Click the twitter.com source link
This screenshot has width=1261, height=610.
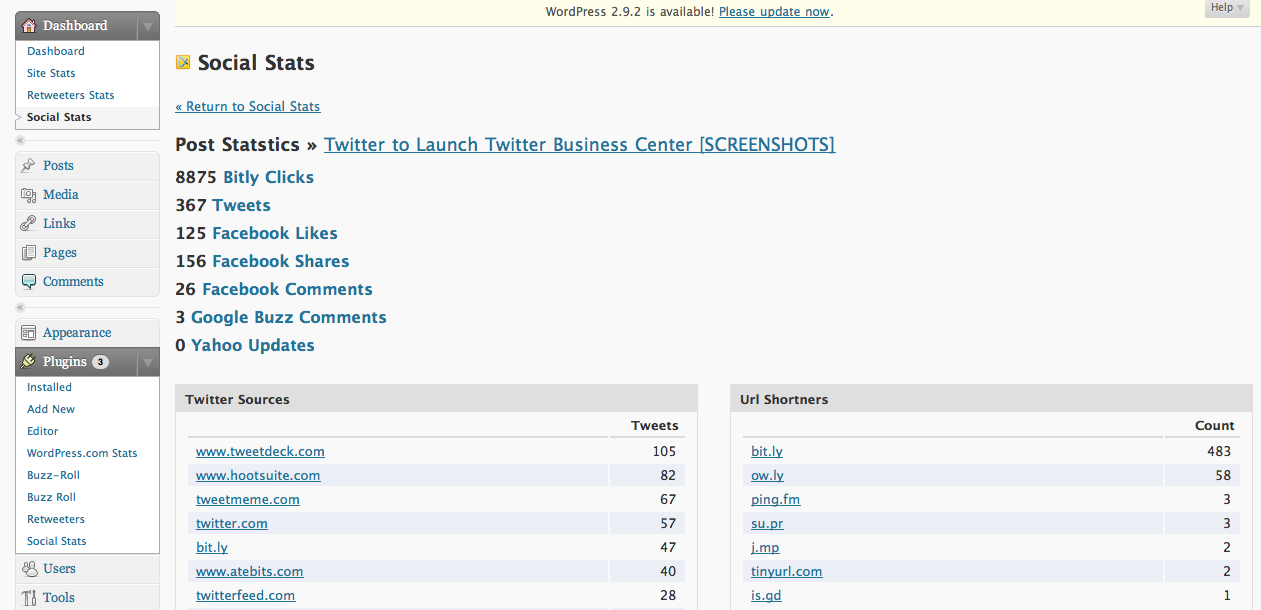click(232, 523)
